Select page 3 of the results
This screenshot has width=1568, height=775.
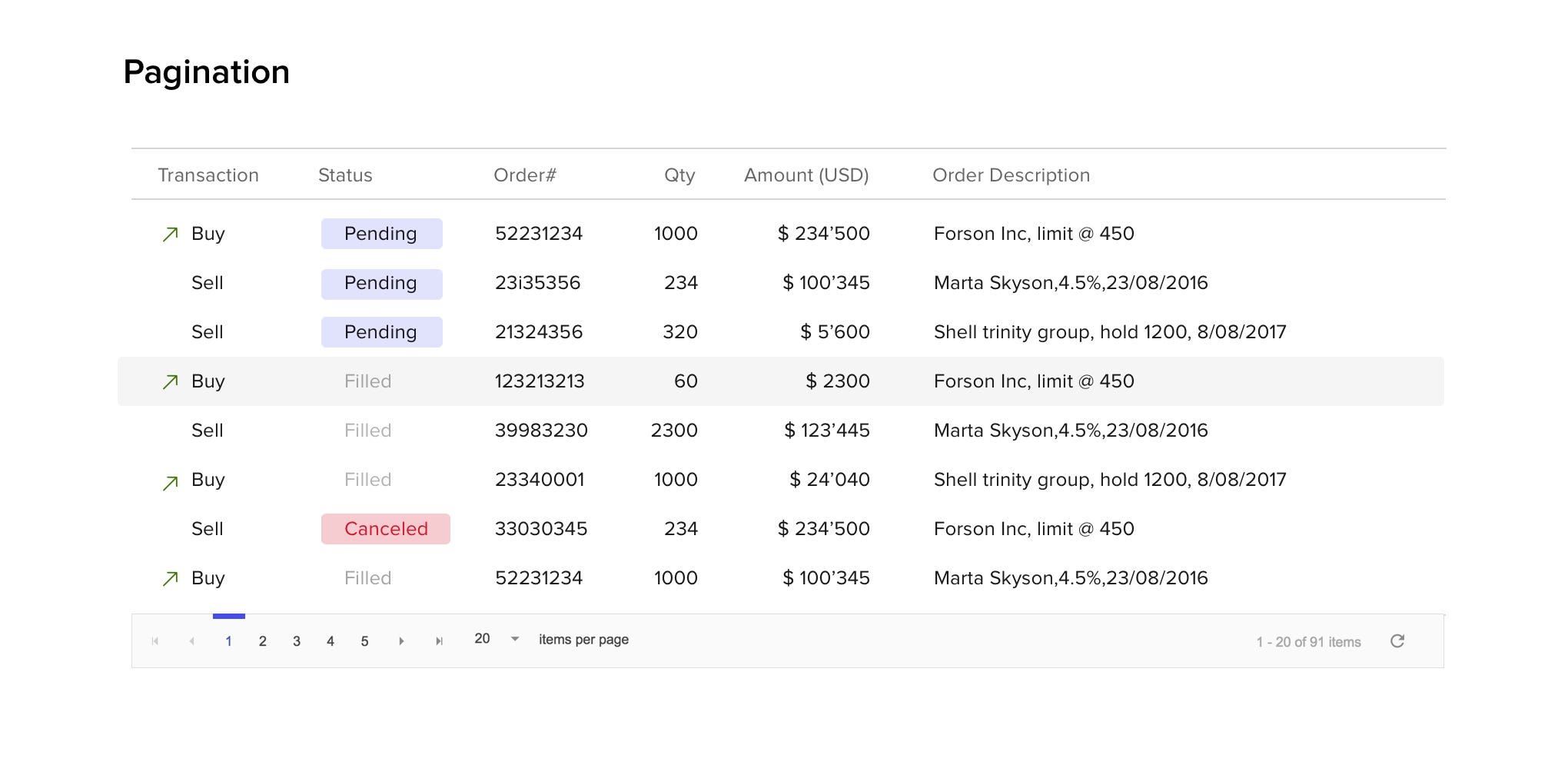coord(296,640)
